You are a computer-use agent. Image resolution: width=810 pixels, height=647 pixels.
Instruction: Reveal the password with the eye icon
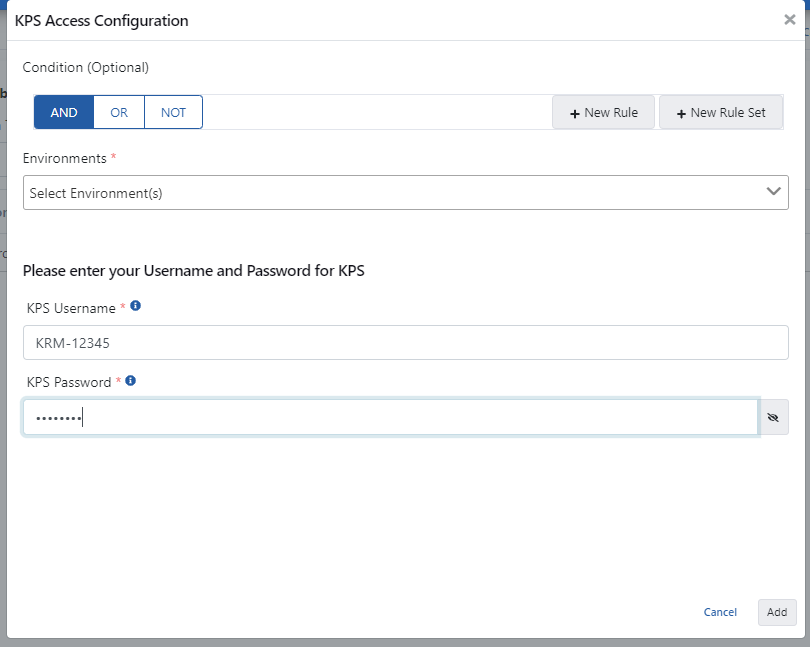coord(773,418)
